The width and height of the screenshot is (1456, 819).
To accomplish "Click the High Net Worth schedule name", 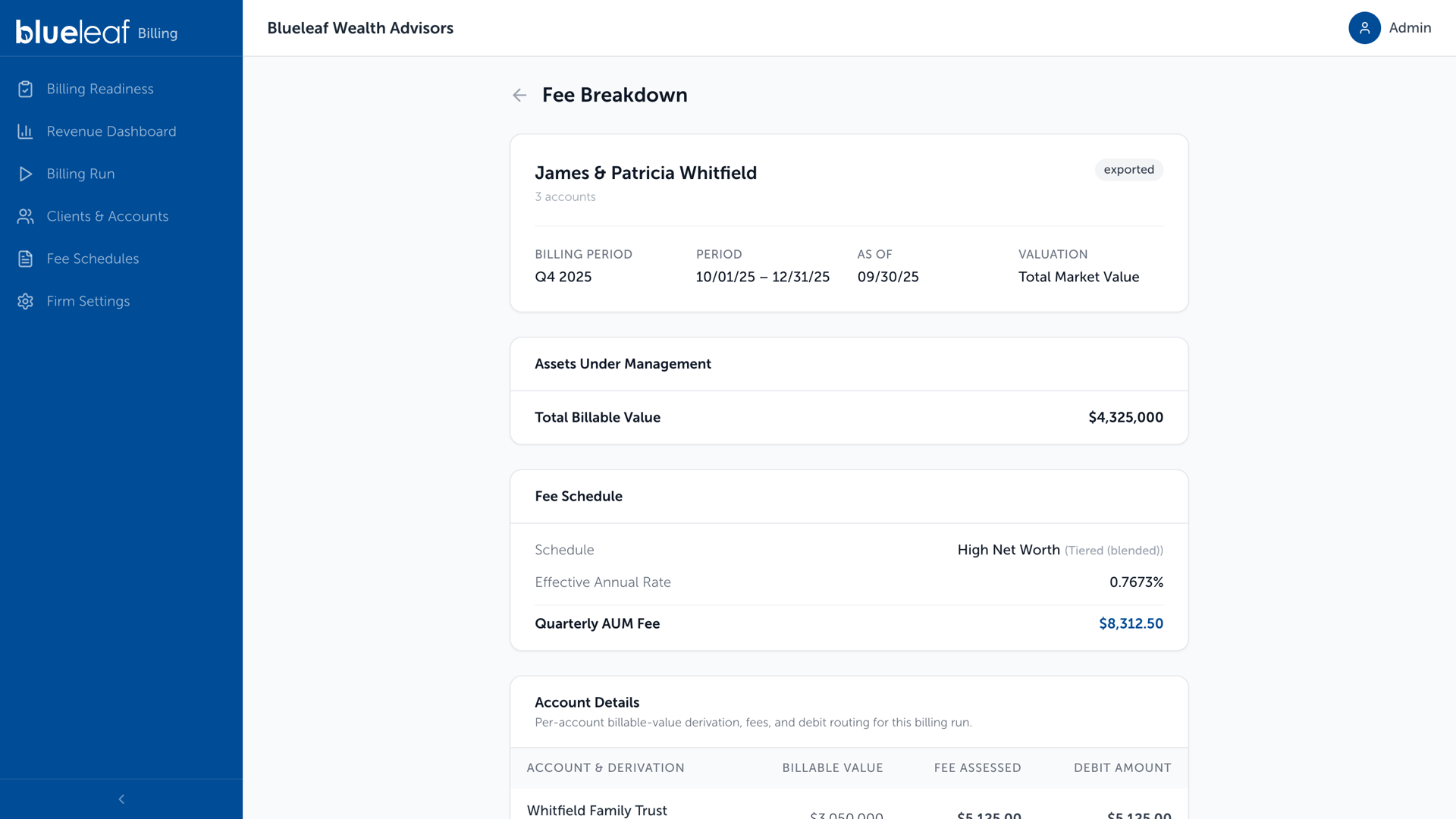I will tap(1009, 550).
